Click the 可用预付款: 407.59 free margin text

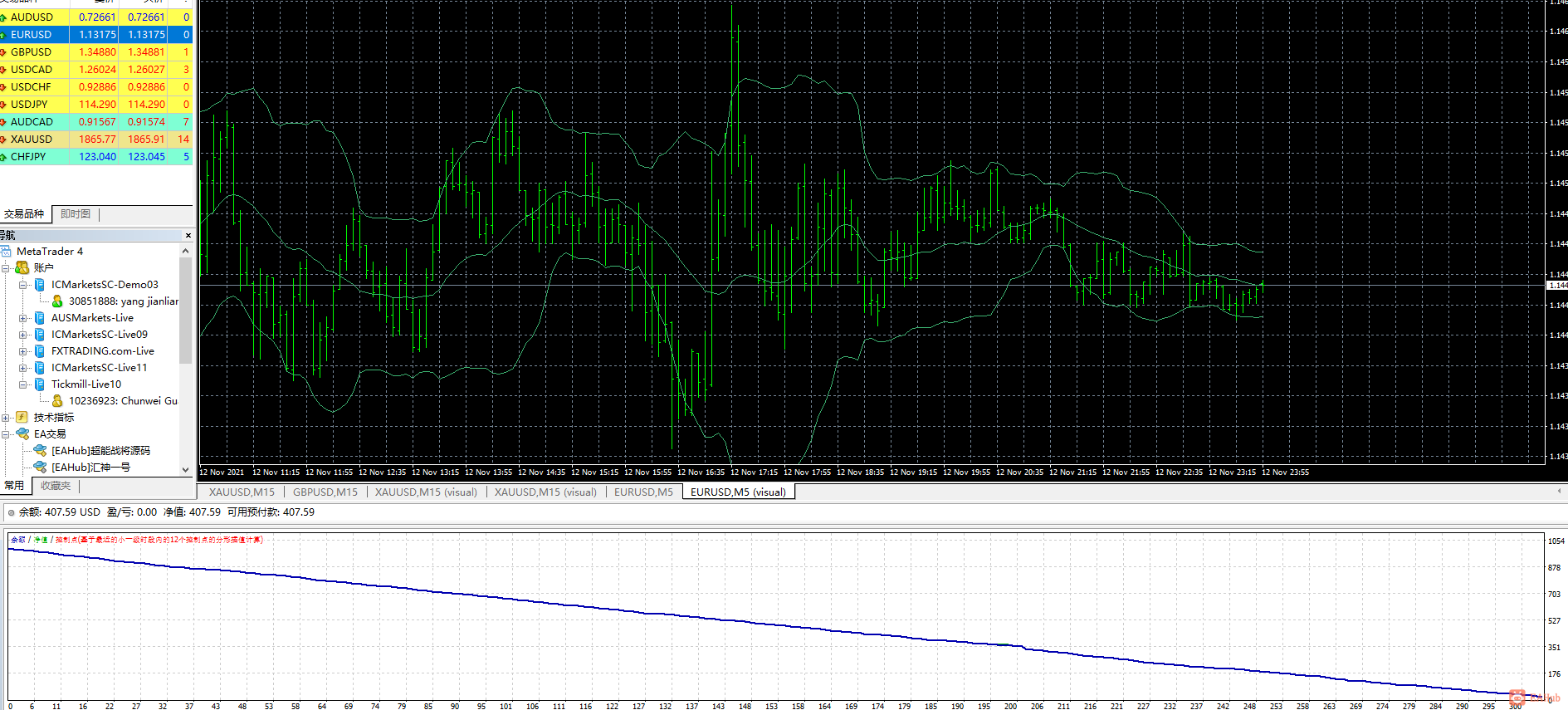(271, 512)
